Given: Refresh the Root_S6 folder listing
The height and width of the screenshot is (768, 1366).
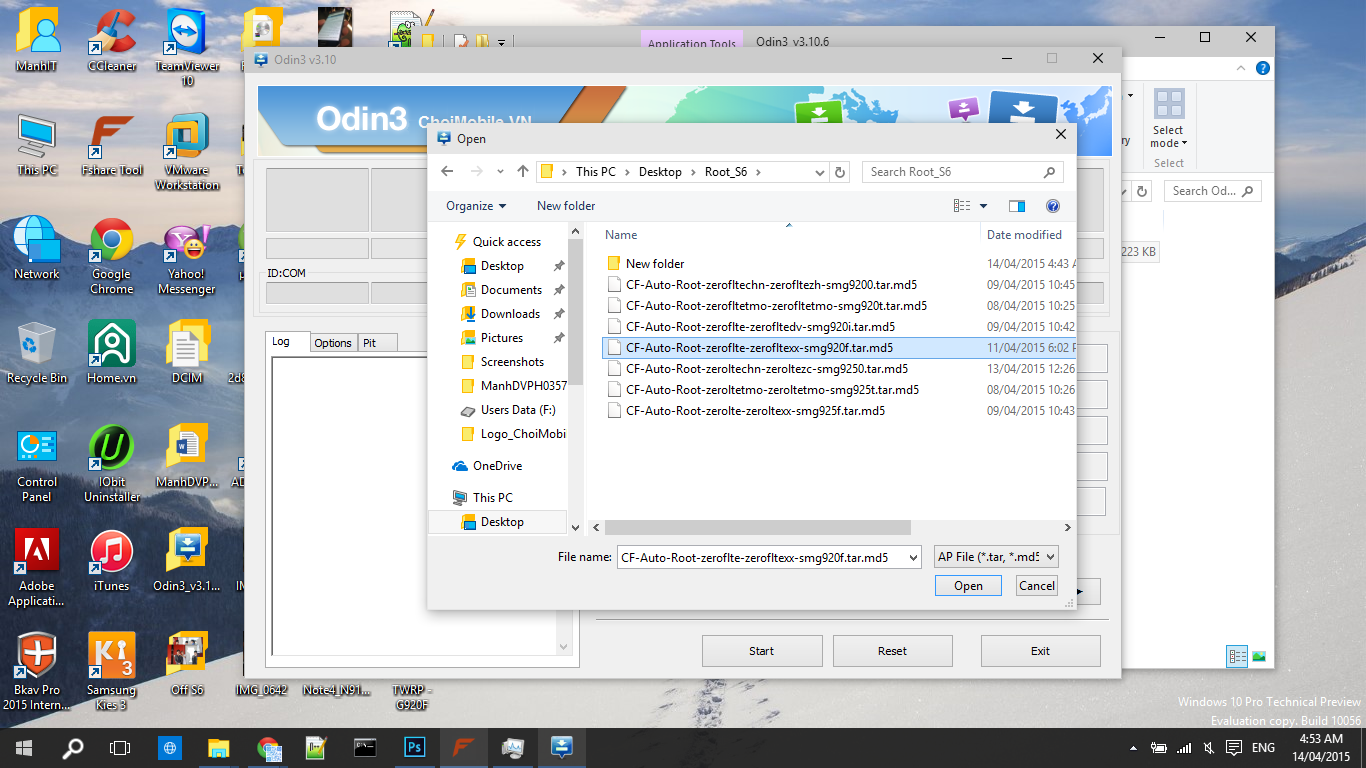Looking at the screenshot, I should [x=840, y=172].
